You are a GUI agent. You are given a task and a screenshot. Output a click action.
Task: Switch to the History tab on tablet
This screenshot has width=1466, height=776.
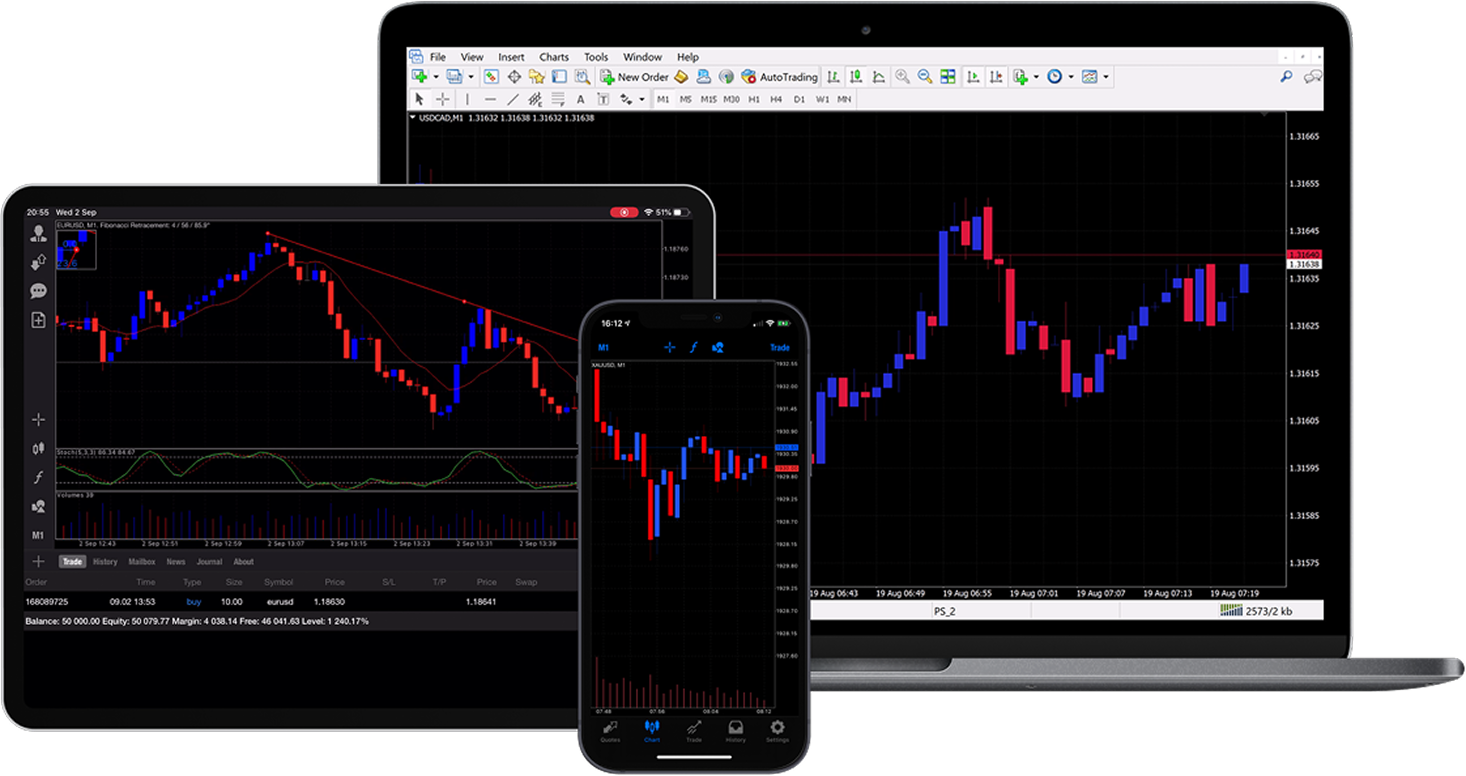coord(105,561)
